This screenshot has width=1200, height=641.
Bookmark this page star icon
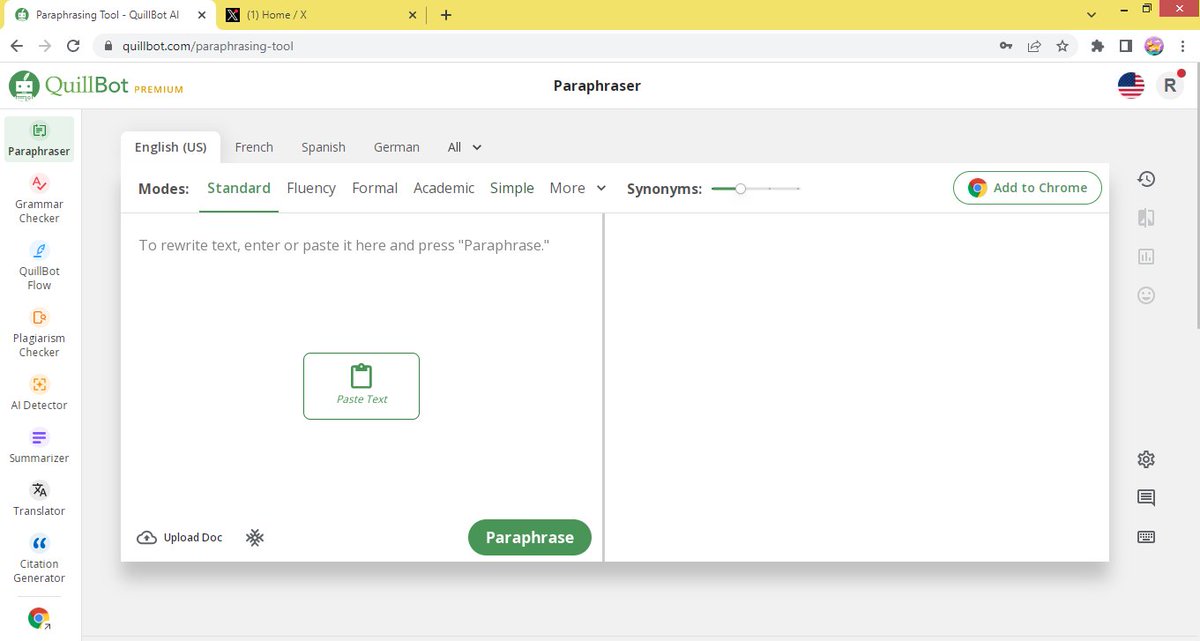[1062, 46]
